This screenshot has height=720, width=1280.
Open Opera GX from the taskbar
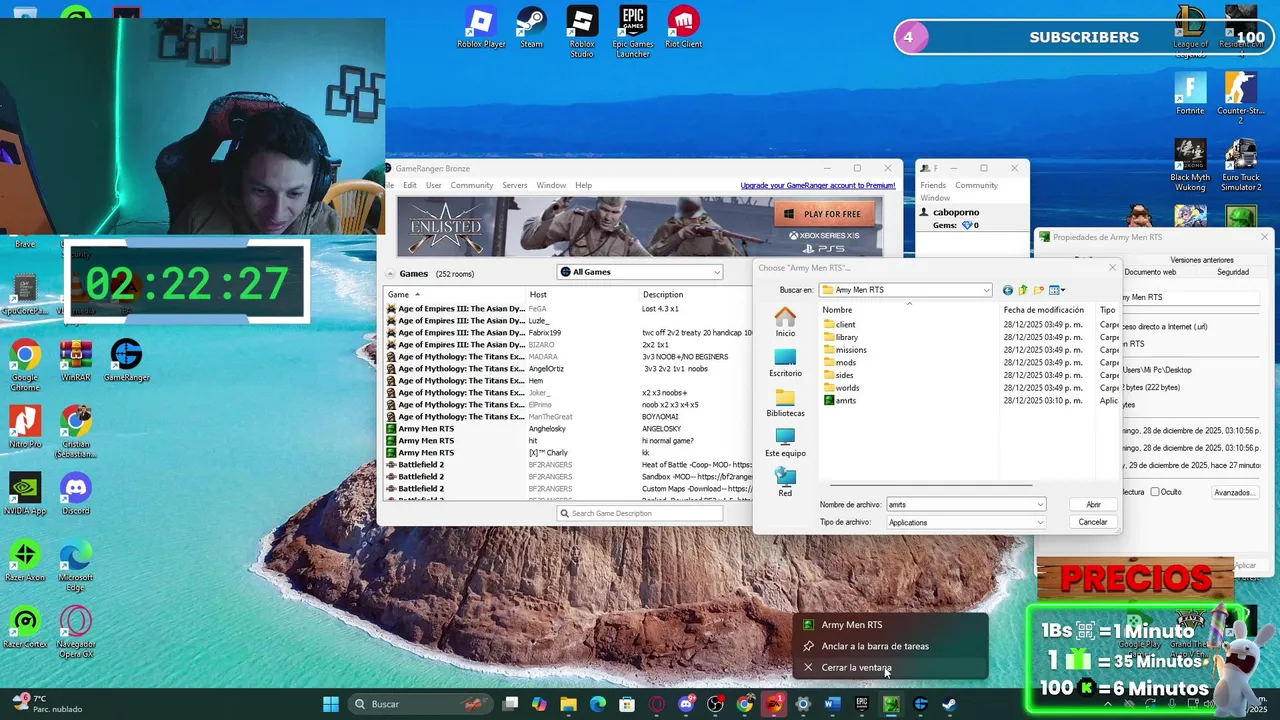pyautogui.click(x=656, y=704)
